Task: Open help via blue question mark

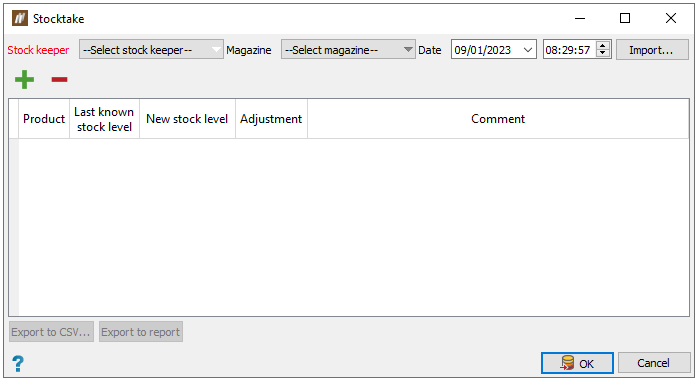Action: click(18, 363)
